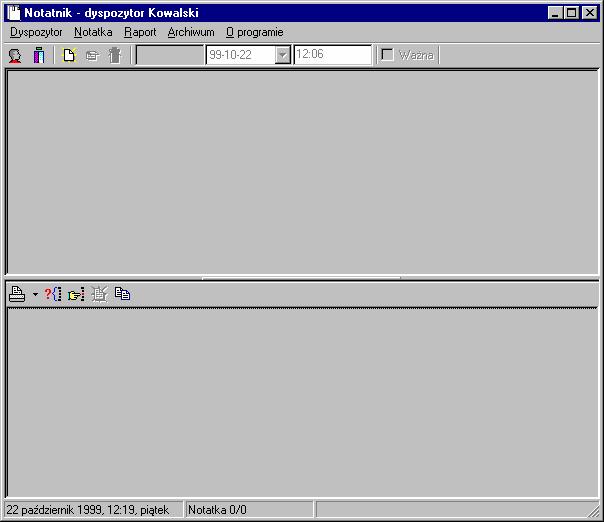604x522 pixels.
Task: Click the window resize grip corner
Action: pos(594,511)
